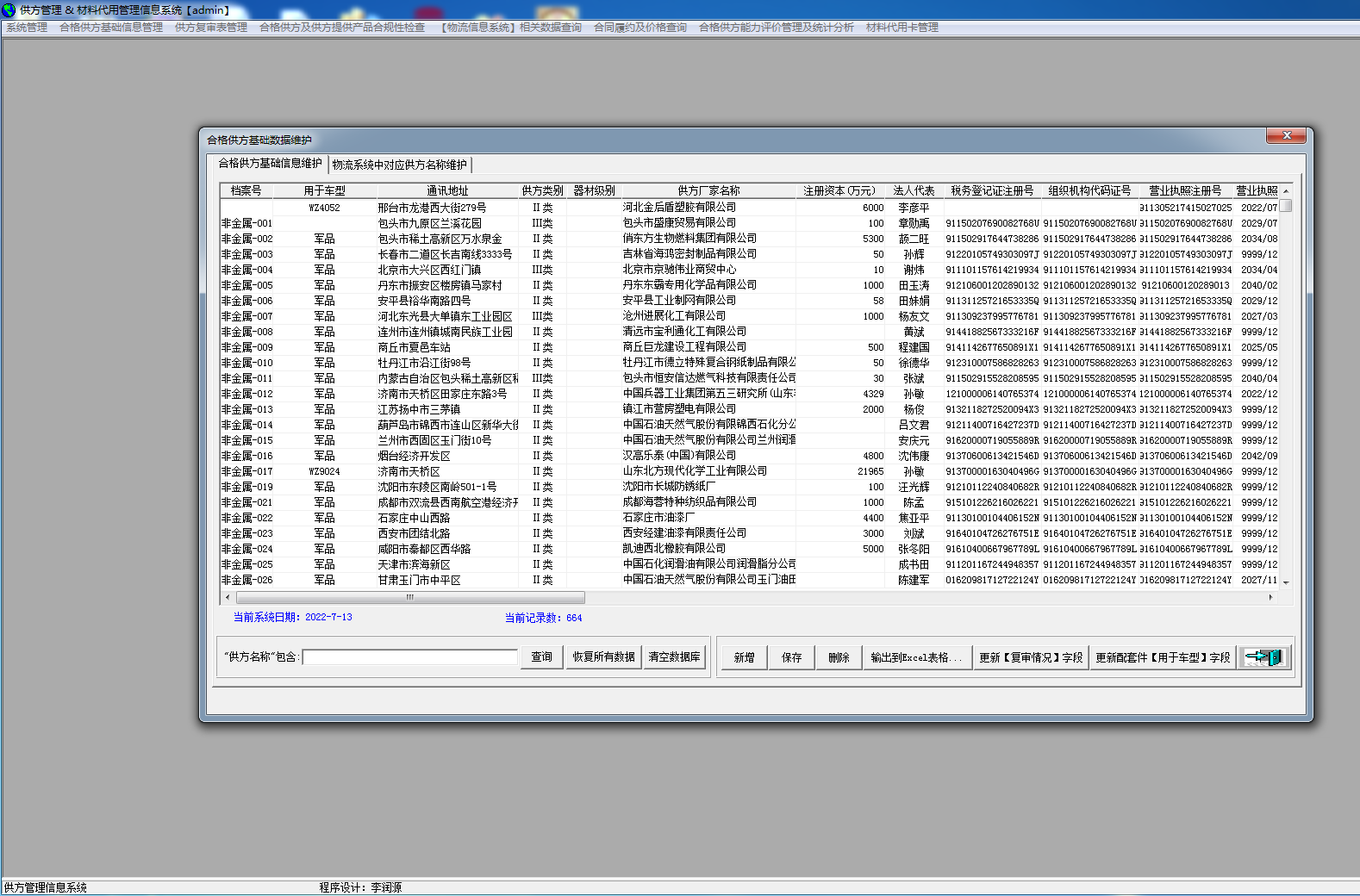
Task: Click 当前记录数: 664 label
Action: coord(543,618)
